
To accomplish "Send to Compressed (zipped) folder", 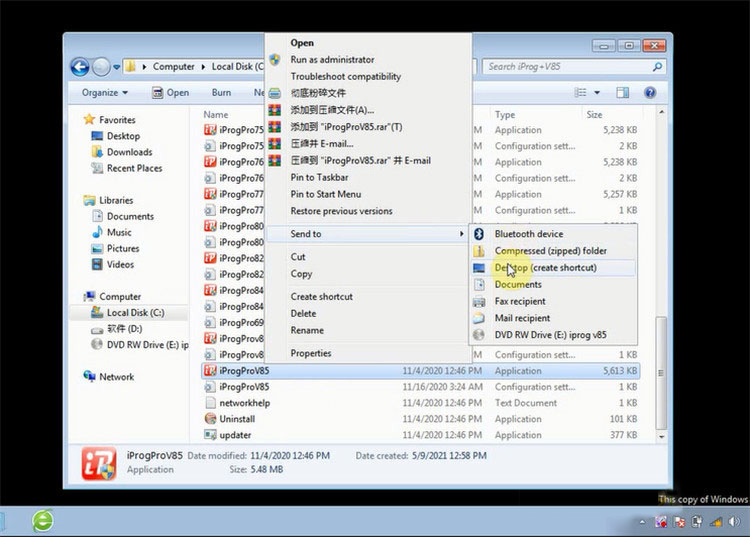I will [x=553, y=251].
